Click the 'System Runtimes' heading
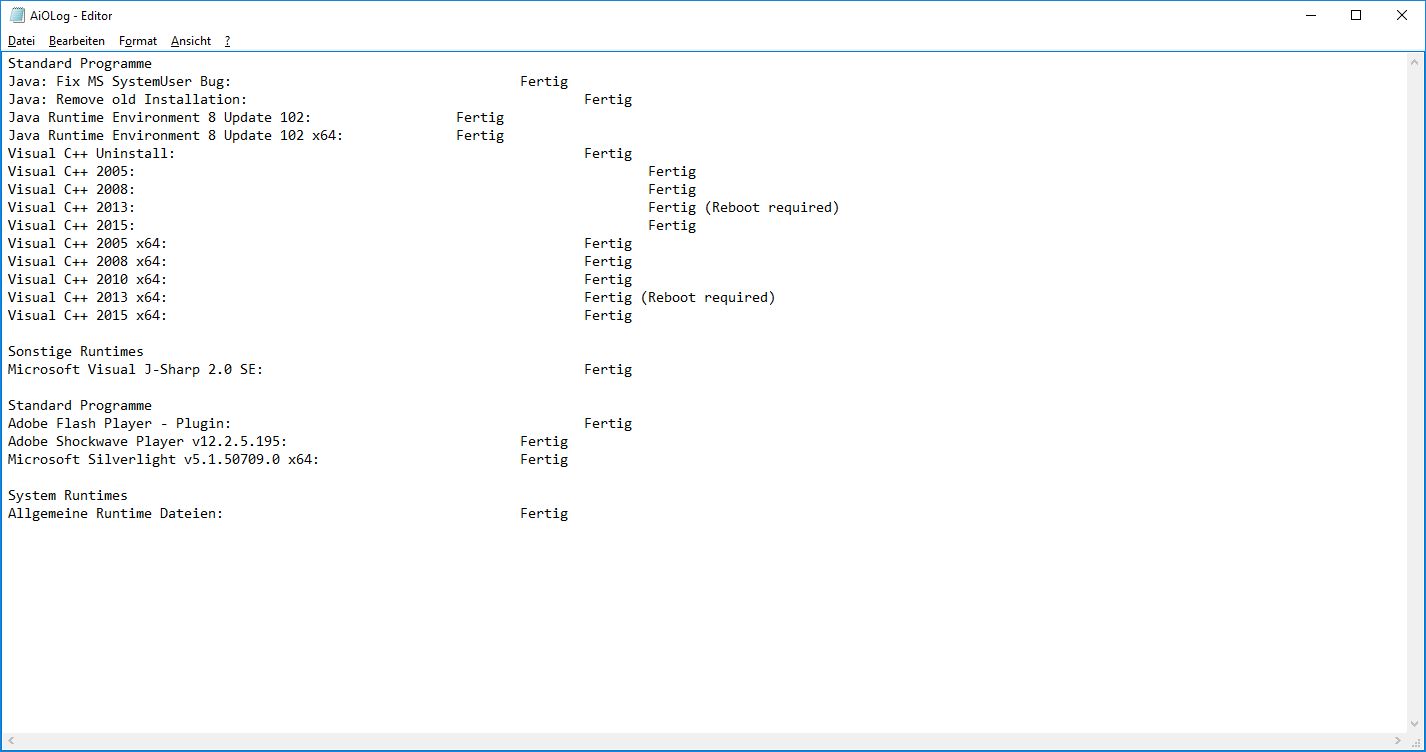Screen dimensions: 1426x752 67,496
